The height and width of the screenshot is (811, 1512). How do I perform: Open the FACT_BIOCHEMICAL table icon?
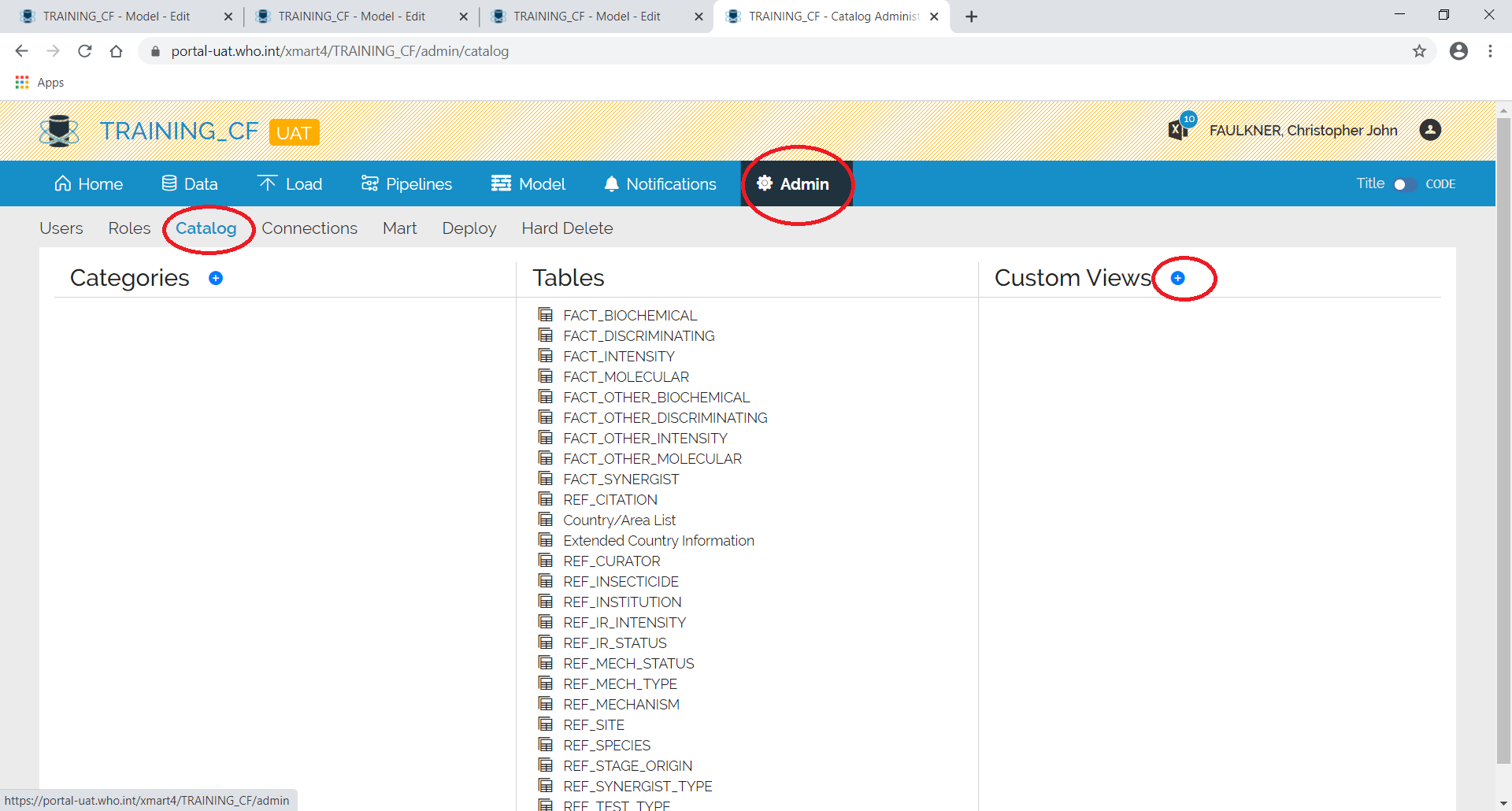pos(546,314)
